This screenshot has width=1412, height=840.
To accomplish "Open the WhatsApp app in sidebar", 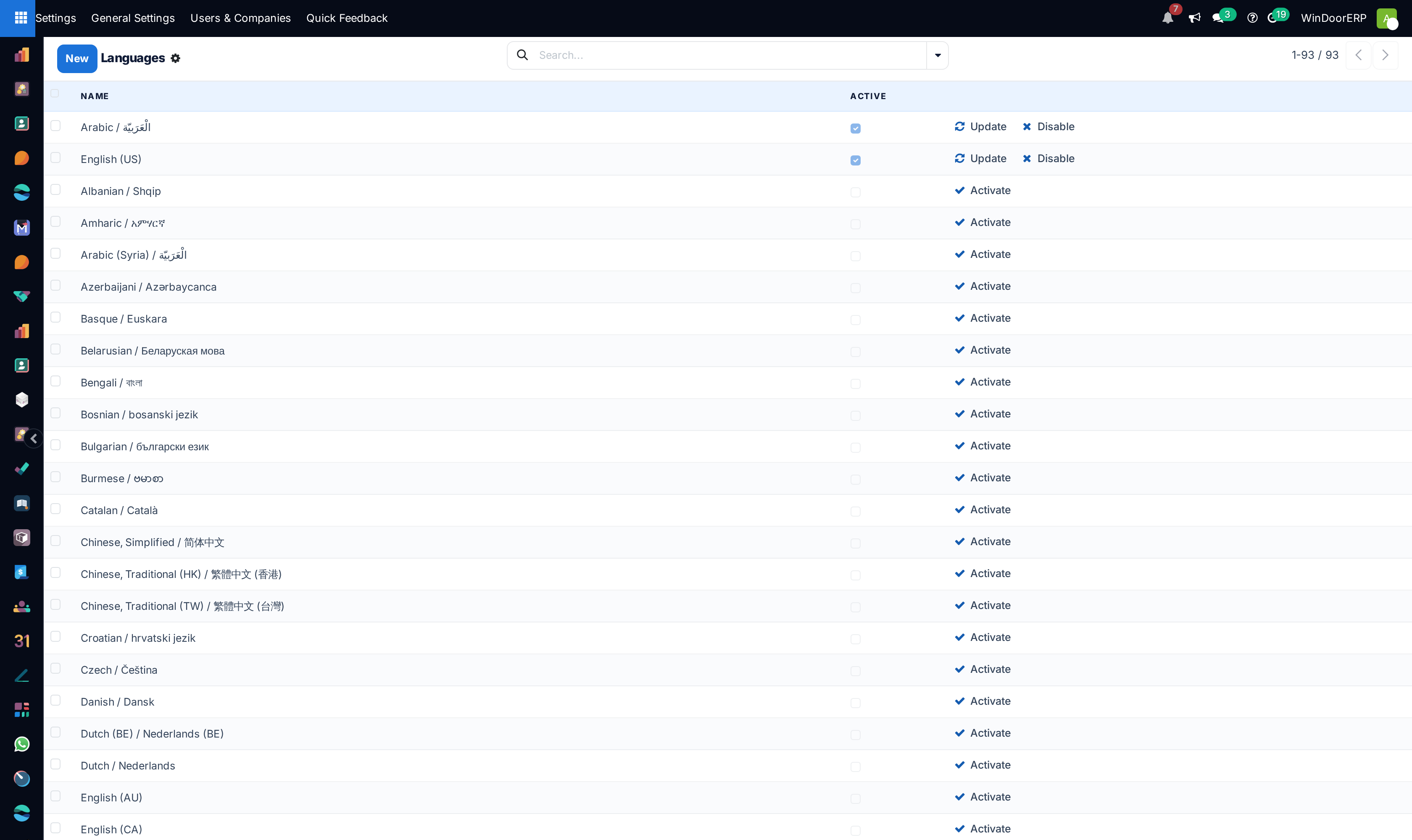I will pos(21,744).
